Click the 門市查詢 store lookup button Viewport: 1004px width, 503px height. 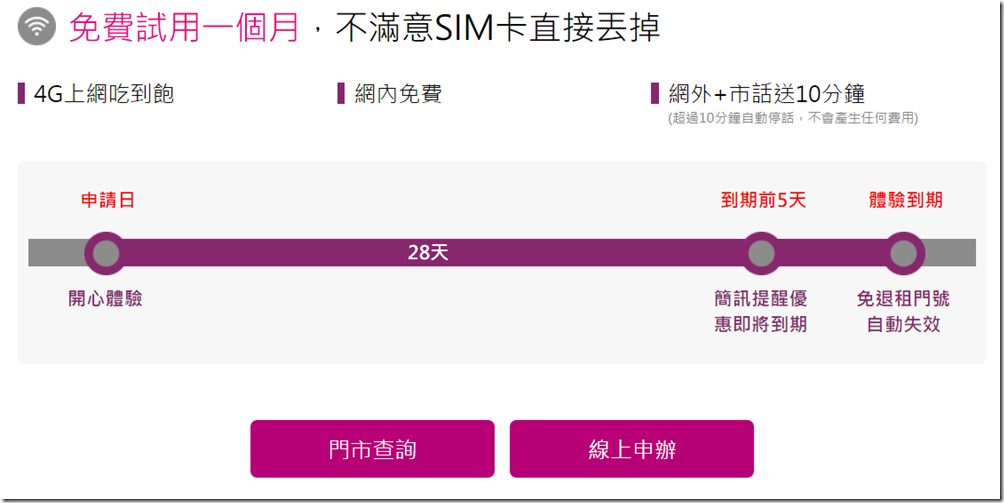(x=372, y=449)
